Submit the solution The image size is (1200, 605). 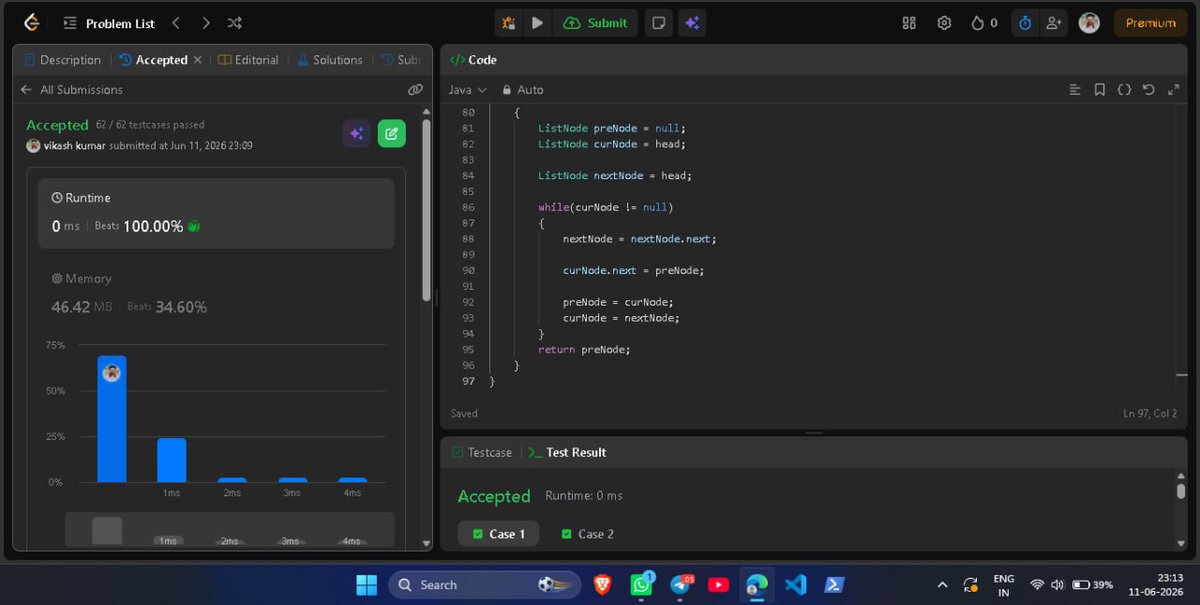coord(595,23)
